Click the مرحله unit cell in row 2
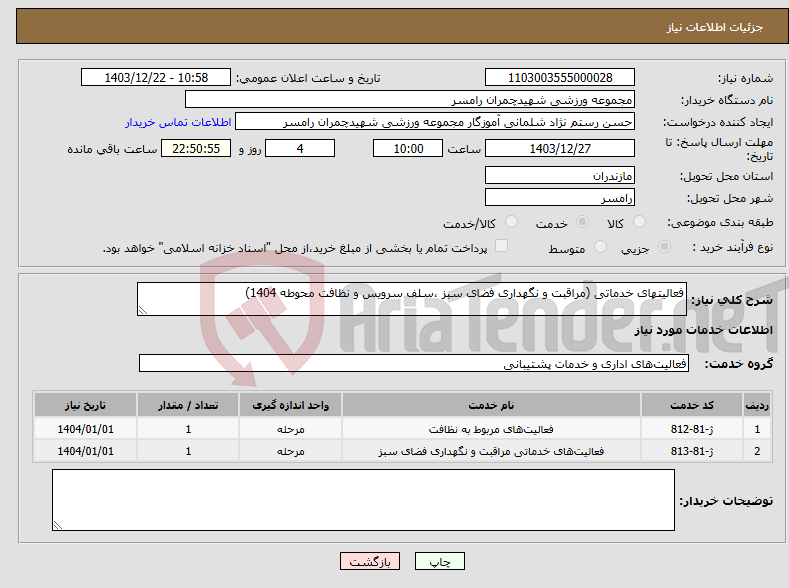Viewport: 789px width, 588px height. pos(290,451)
